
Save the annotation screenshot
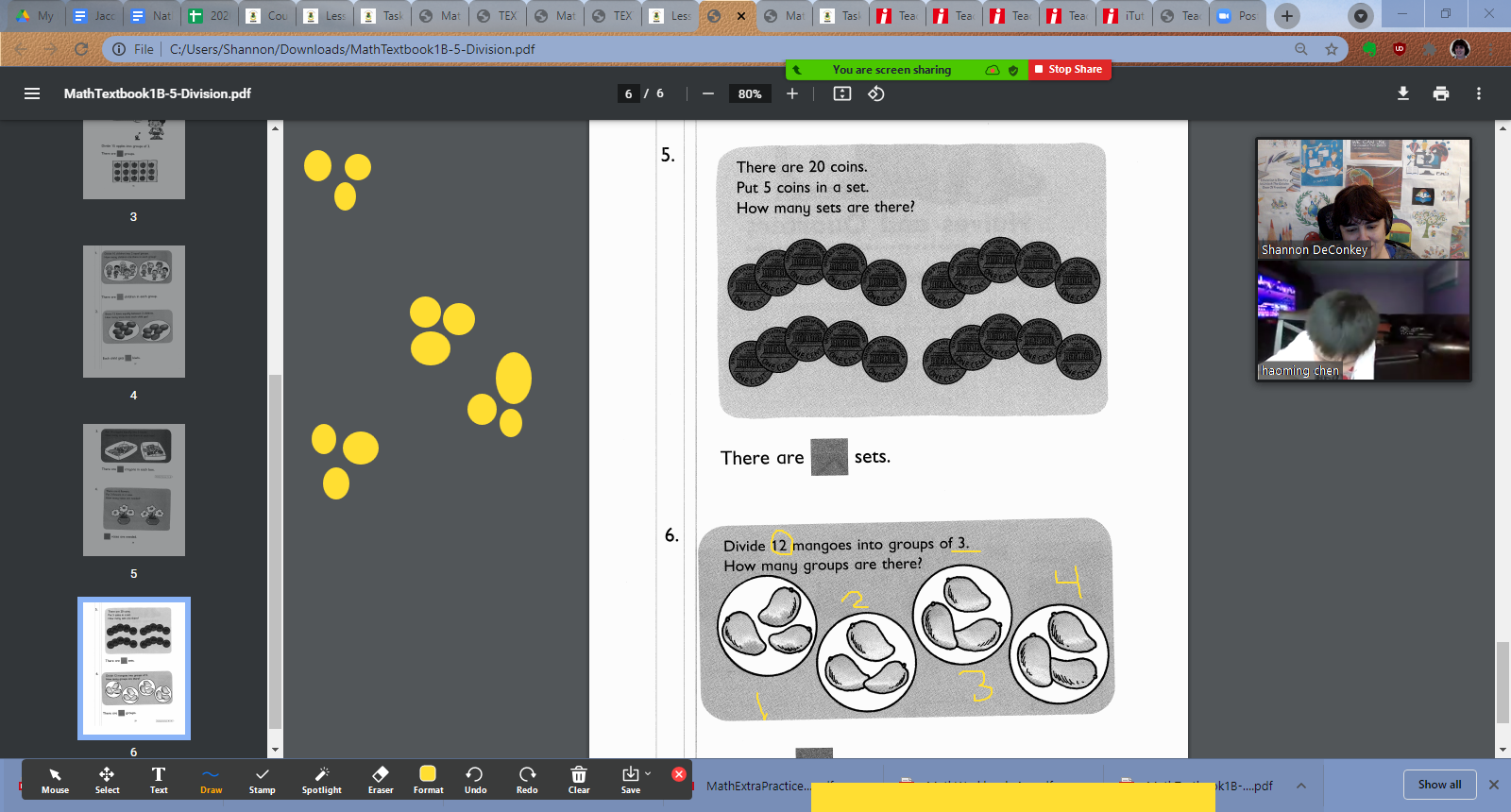coord(630,780)
